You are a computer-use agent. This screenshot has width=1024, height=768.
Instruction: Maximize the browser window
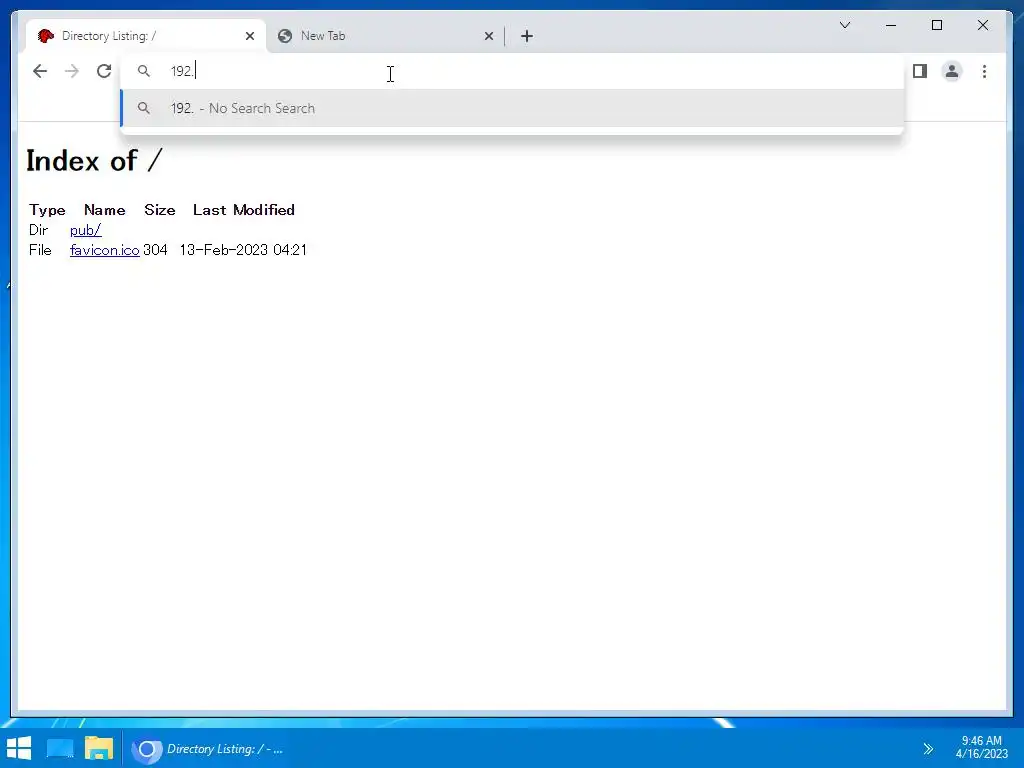pyautogui.click(x=937, y=25)
